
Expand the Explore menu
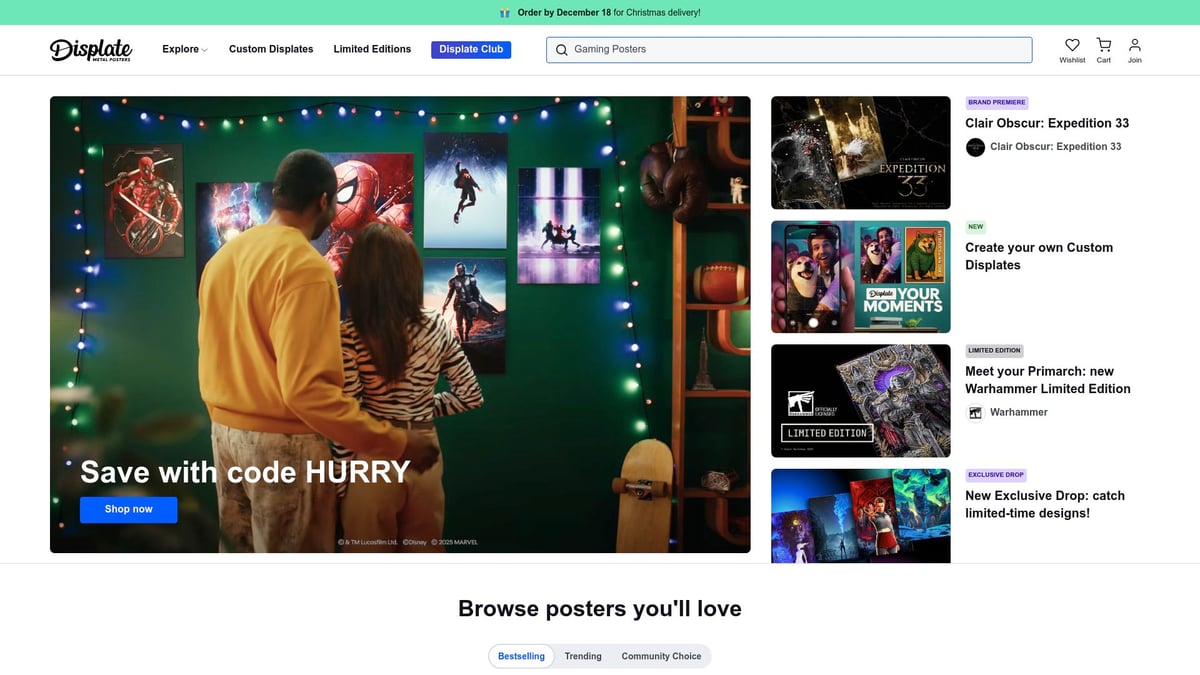tap(185, 49)
